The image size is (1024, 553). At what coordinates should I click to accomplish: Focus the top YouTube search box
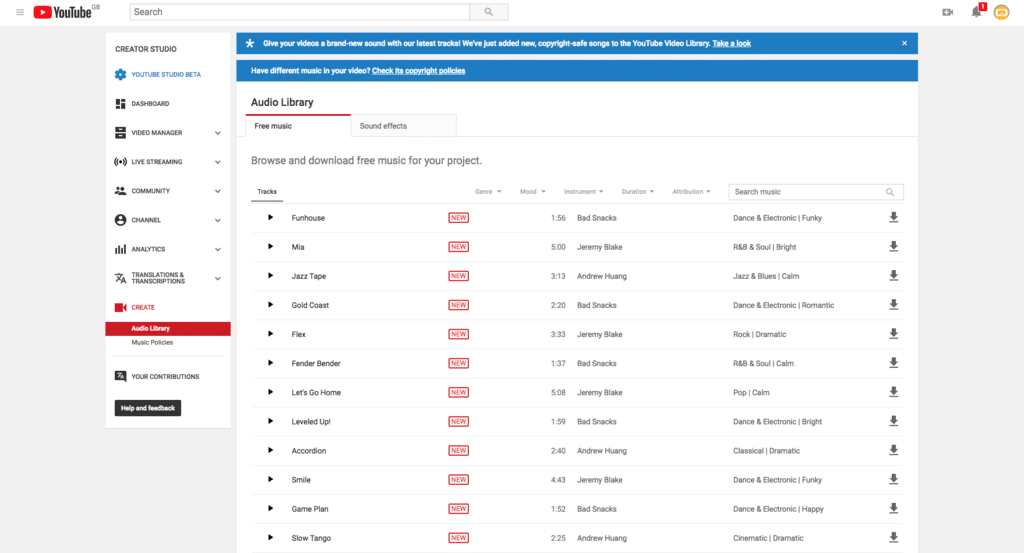click(300, 12)
